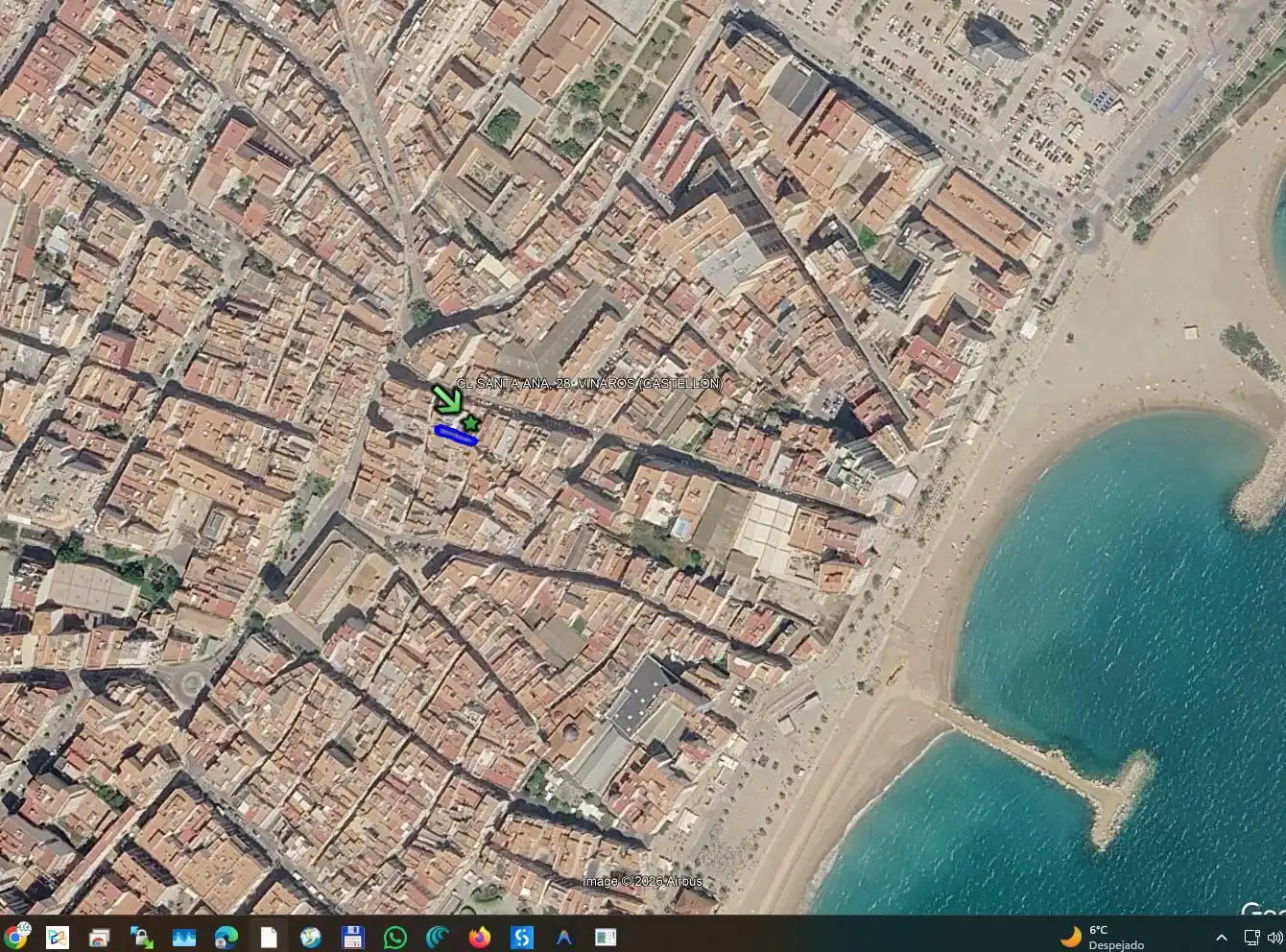Show hidden system tray icons
The height and width of the screenshot is (952, 1286).
pyautogui.click(x=1222, y=937)
